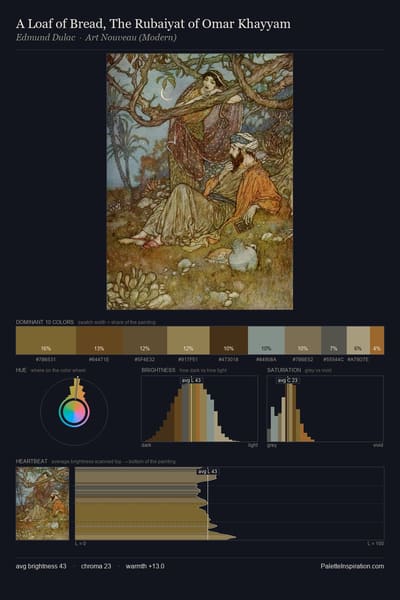
Task: Click the saturation histogram chart
Action: (325, 409)
